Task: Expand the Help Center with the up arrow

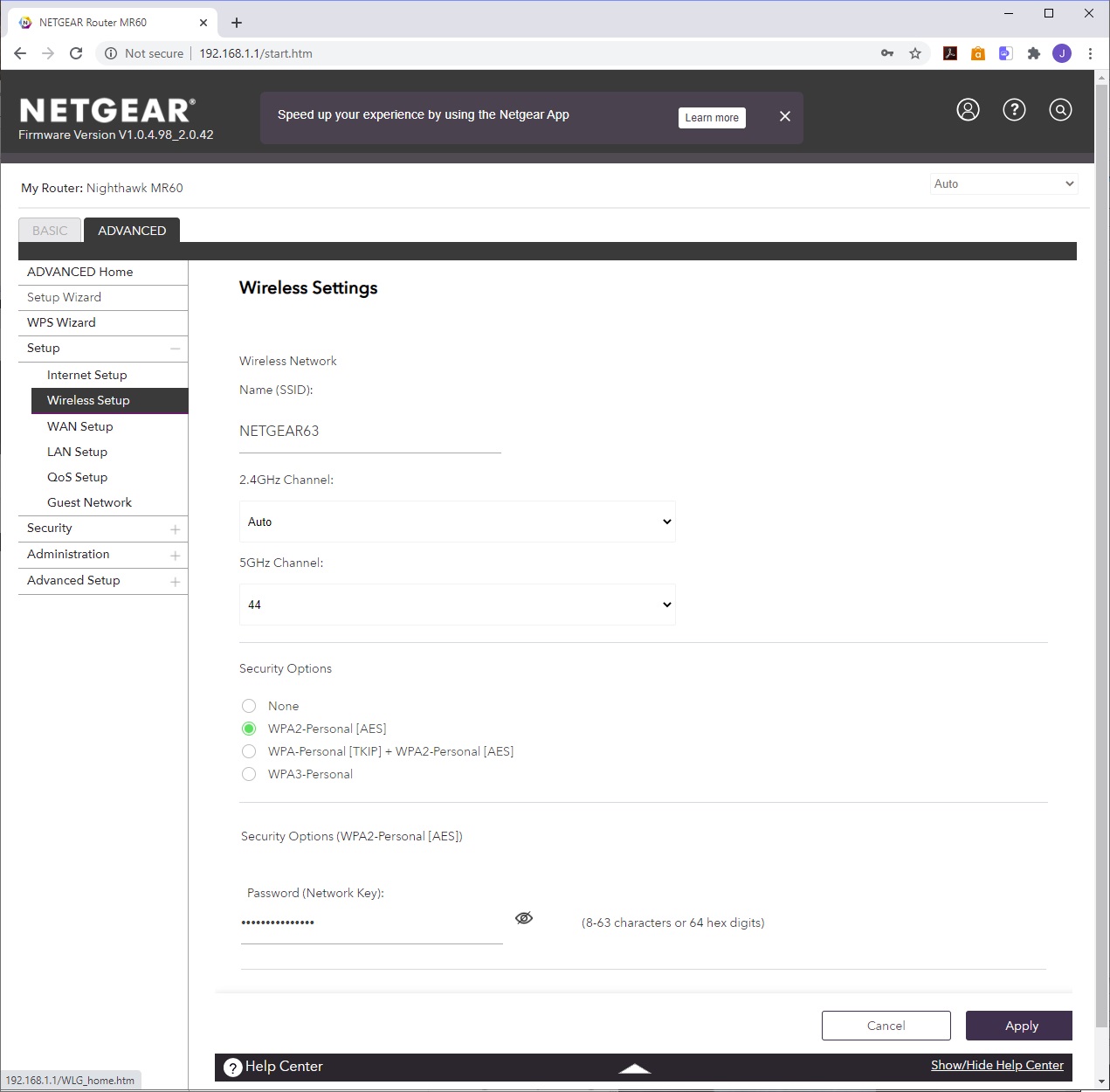Action: pos(635,1068)
